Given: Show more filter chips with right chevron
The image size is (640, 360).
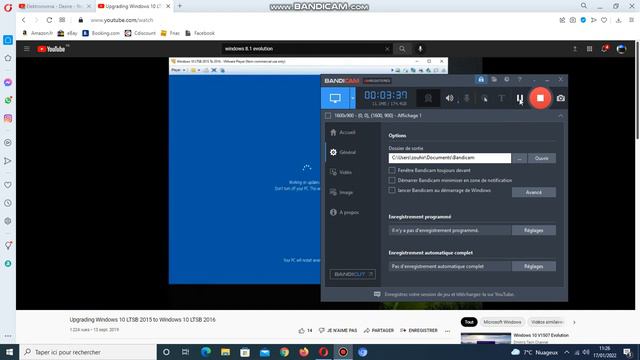Looking at the screenshot, I should point(574,322).
